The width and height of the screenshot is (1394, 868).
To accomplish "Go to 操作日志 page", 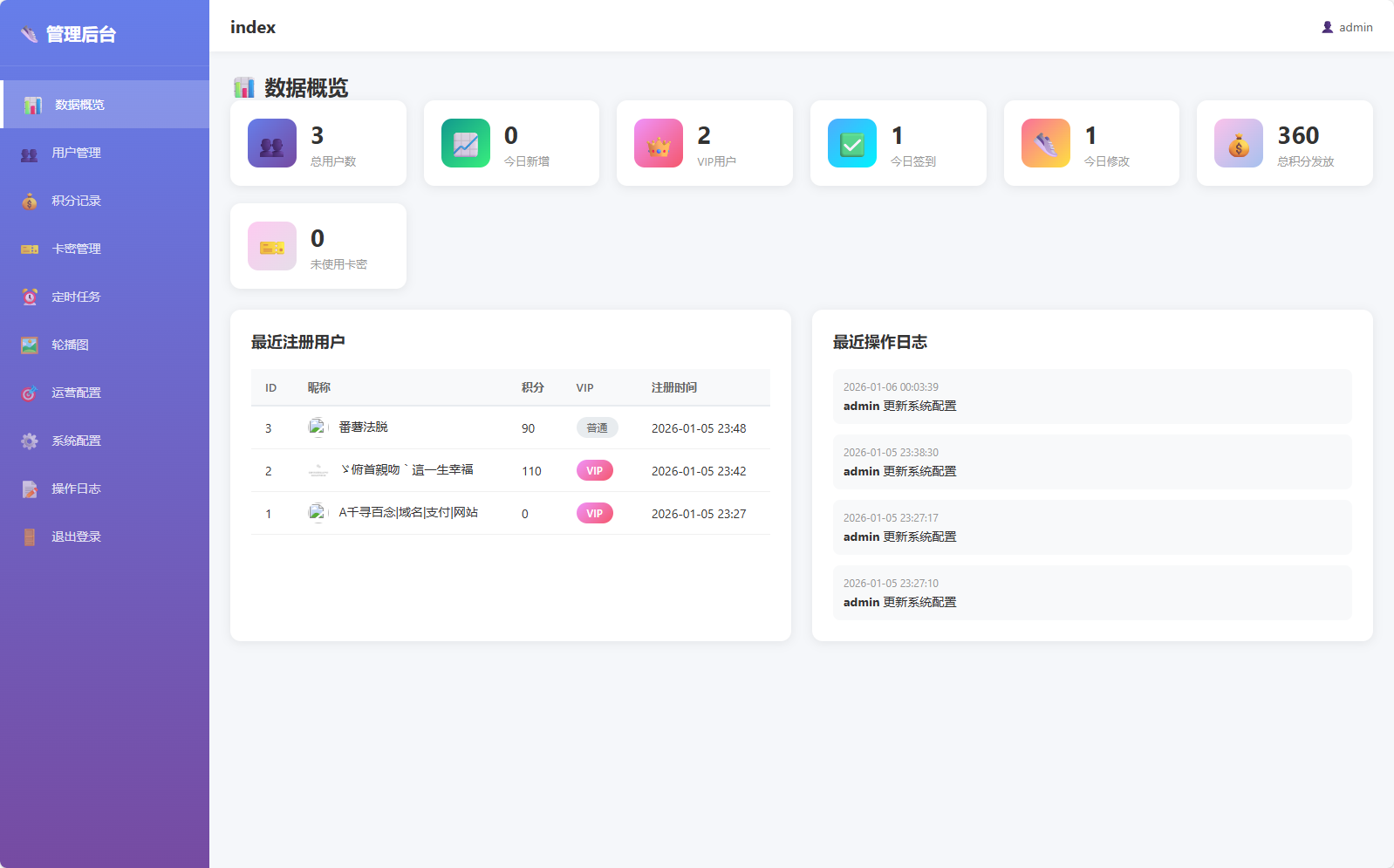I will click(105, 489).
